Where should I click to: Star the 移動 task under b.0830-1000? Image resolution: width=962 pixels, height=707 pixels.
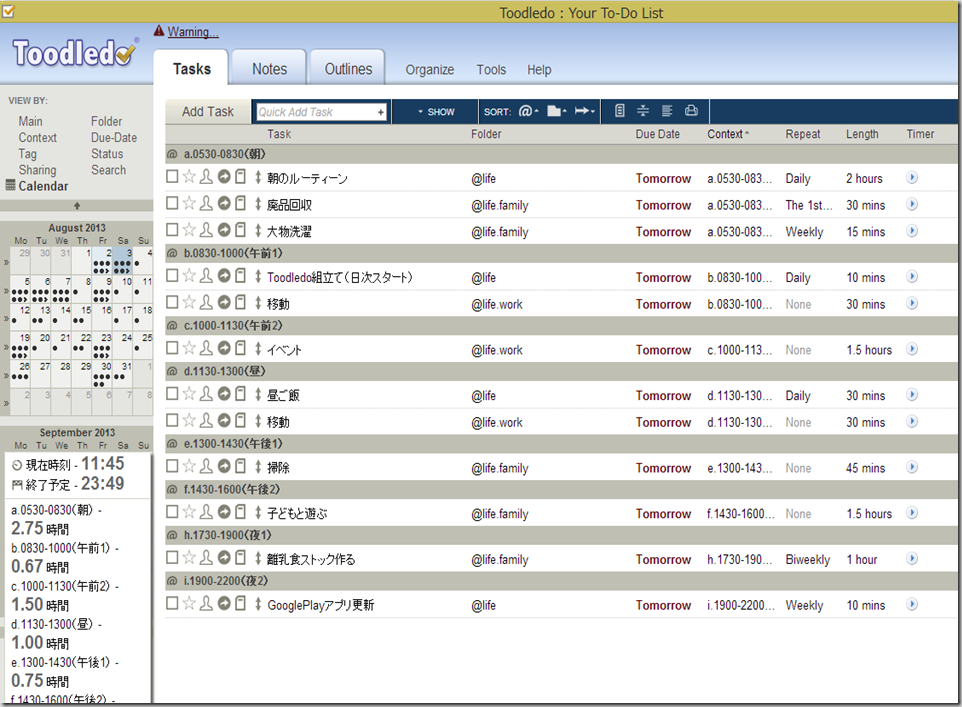coord(189,303)
